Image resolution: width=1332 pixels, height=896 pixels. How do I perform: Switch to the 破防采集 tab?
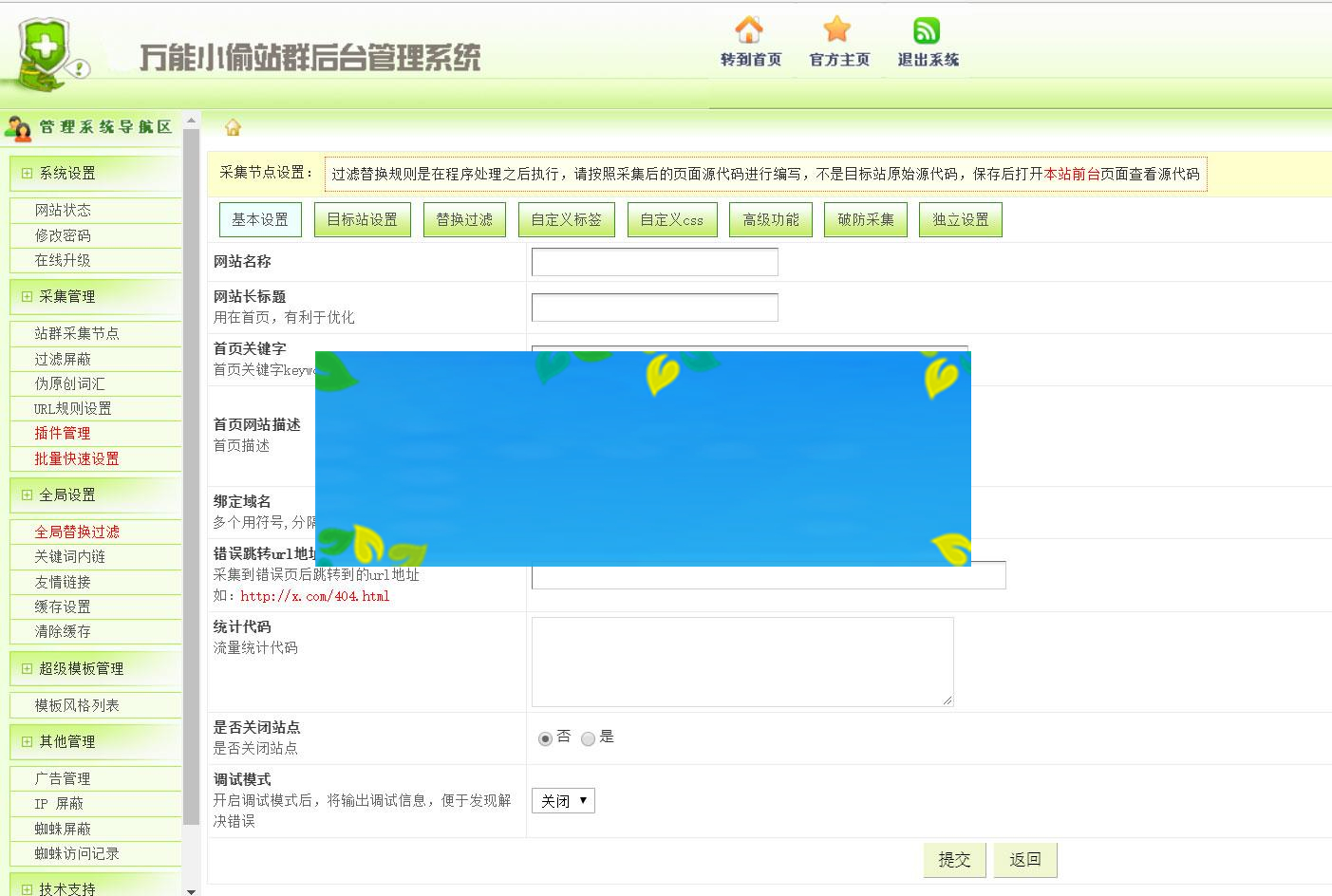point(865,219)
